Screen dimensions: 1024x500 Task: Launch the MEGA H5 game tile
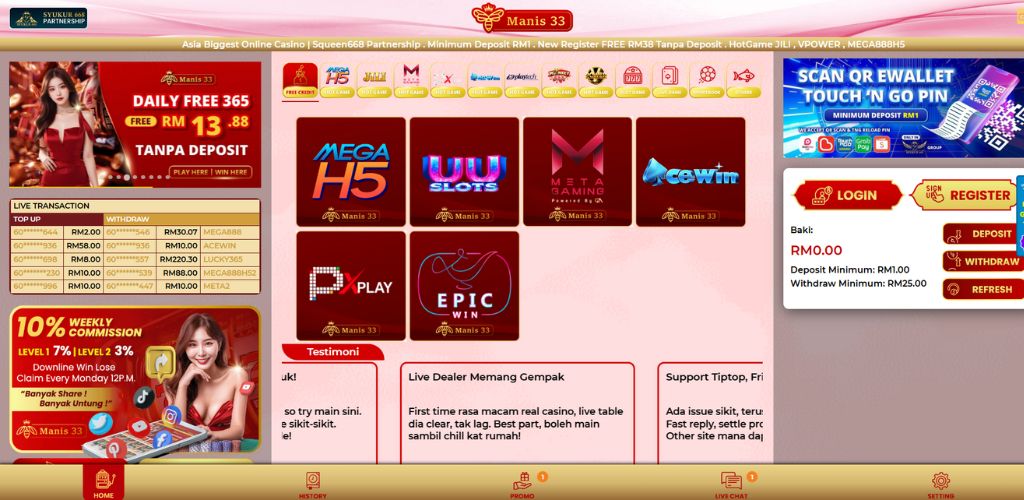(x=351, y=172)
